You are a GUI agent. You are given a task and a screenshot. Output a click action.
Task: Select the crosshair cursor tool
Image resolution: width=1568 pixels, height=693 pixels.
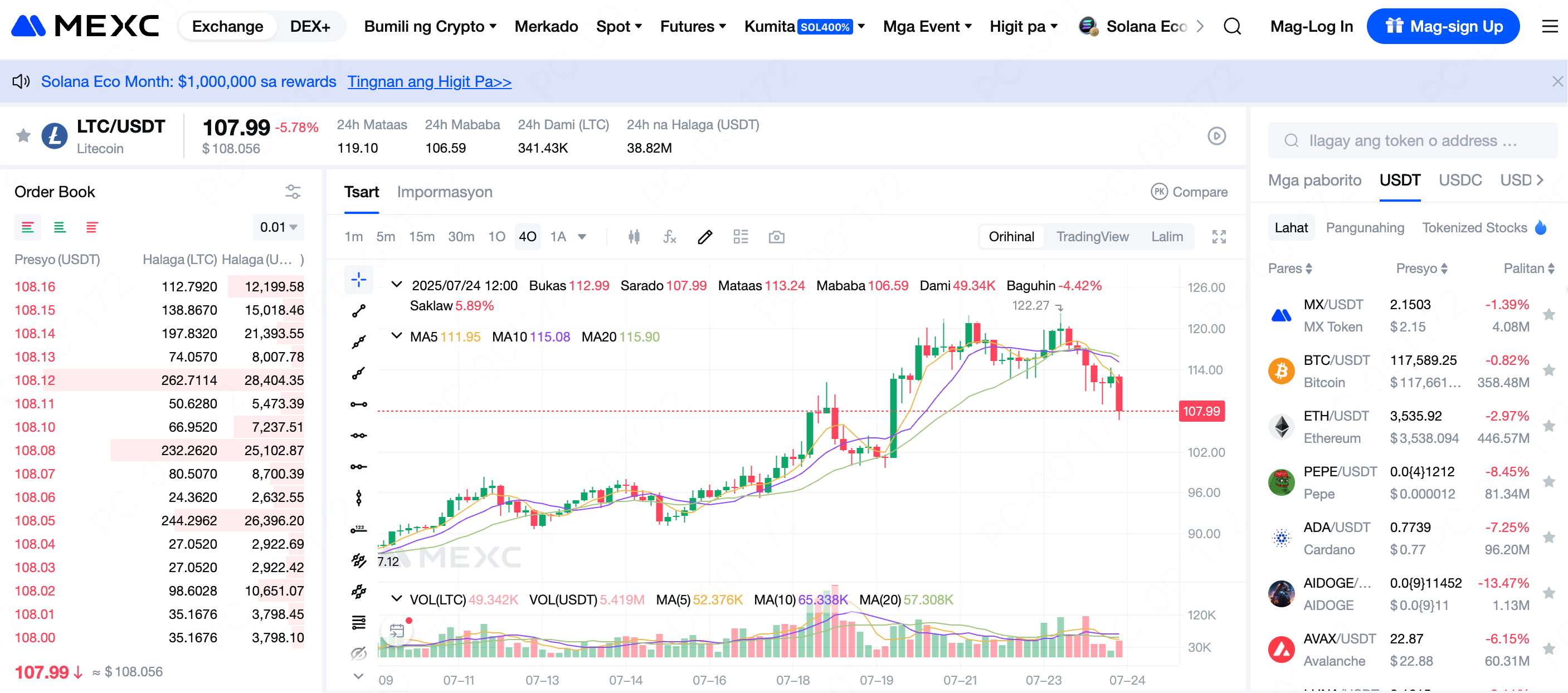(x=358, y=280)
